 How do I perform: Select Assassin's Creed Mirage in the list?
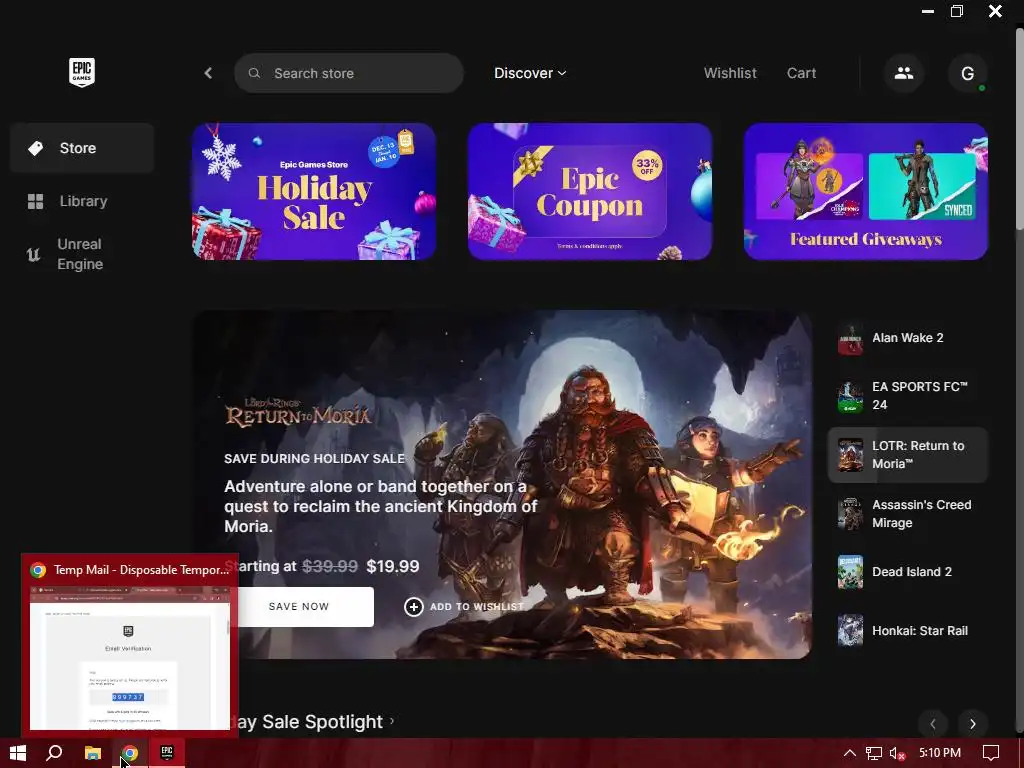908,514
